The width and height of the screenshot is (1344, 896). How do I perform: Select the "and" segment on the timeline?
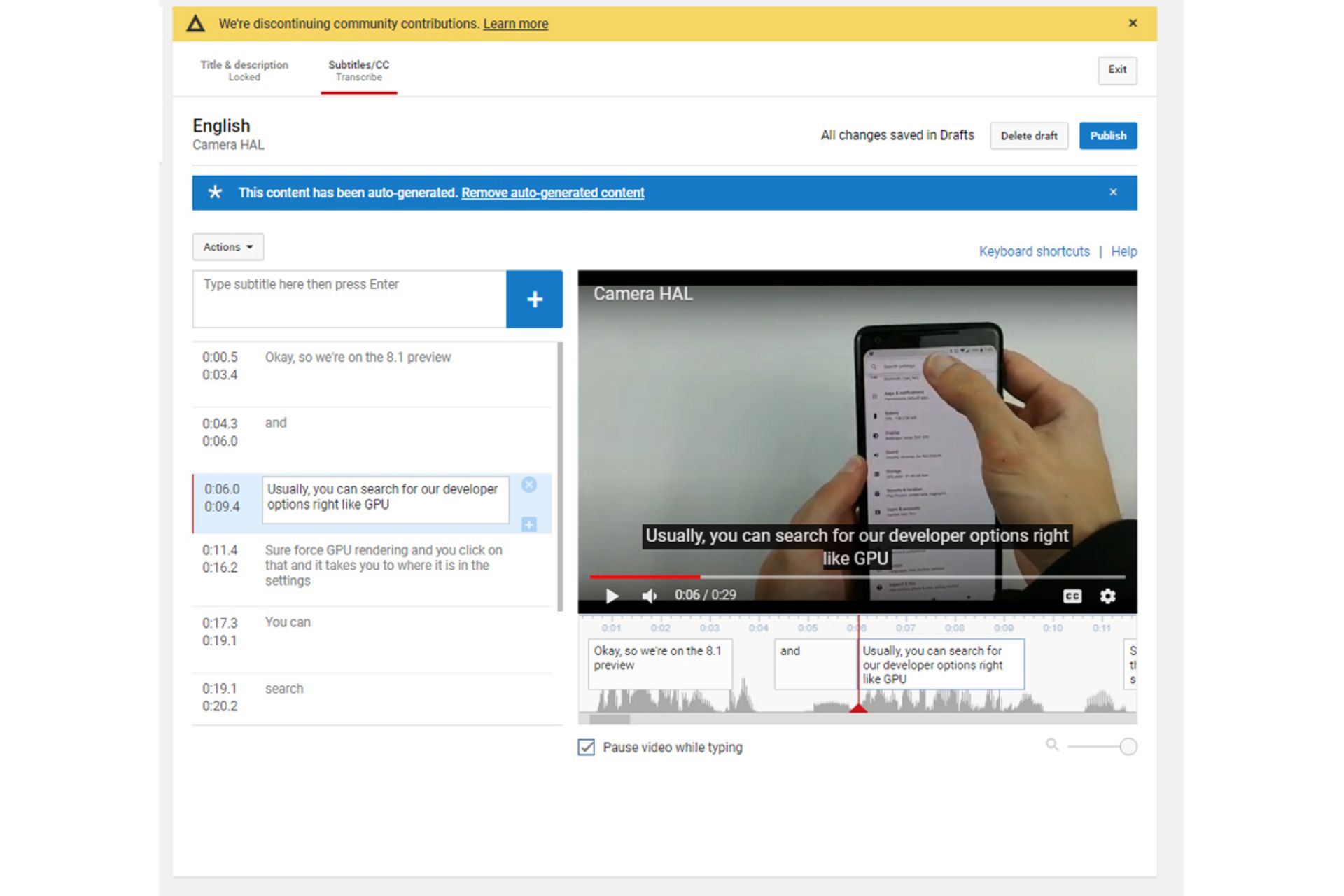click(814, 663)
